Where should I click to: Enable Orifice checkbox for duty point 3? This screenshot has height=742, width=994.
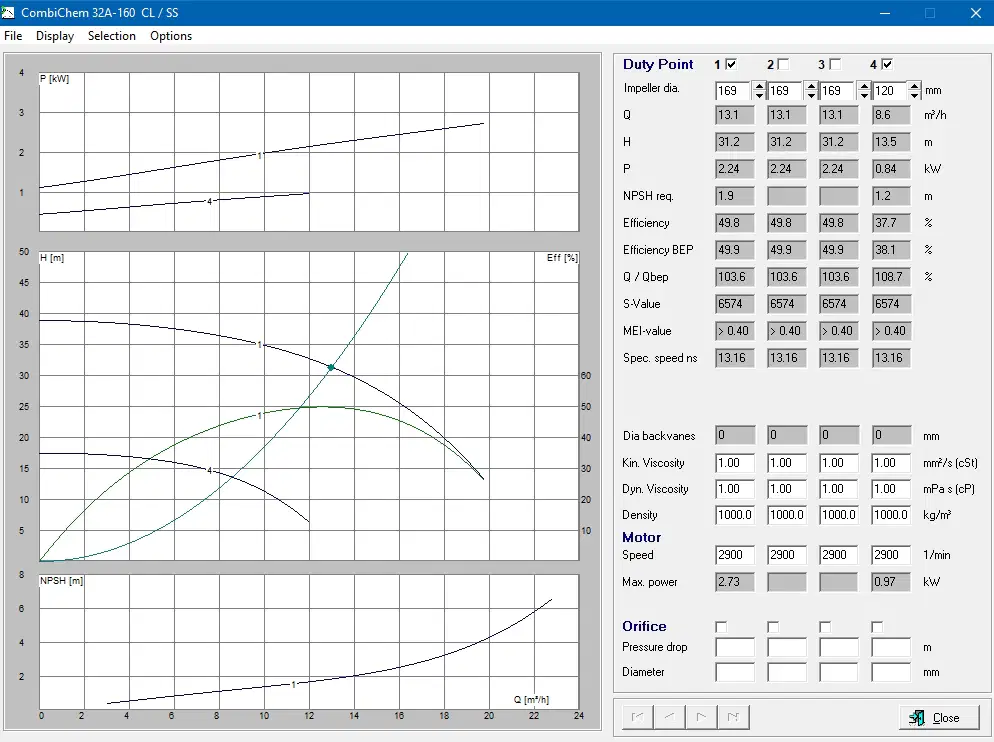(825, 627)
